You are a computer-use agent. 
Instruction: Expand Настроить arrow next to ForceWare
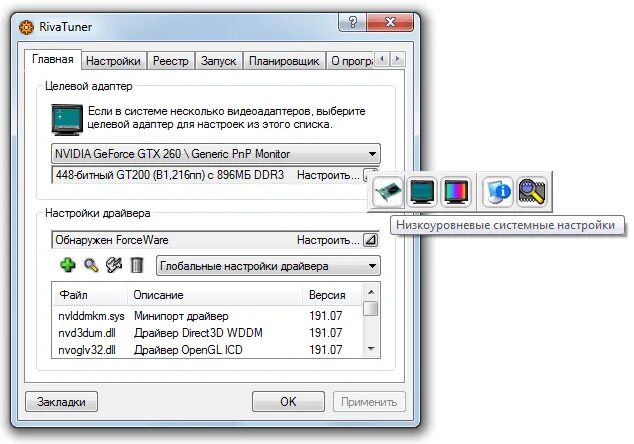tap(370, 240)
